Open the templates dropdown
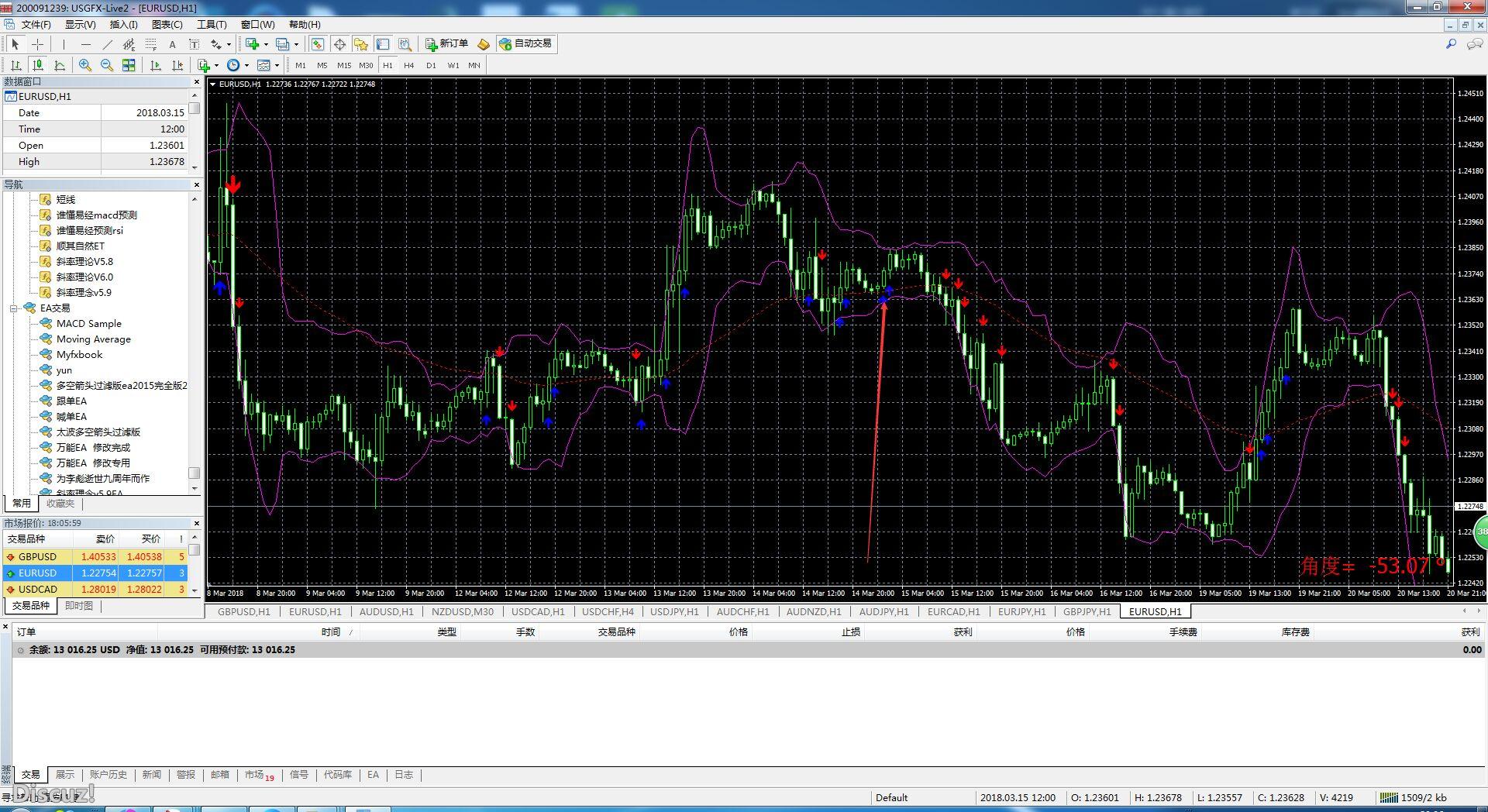The height and width of the screenshot is (812, 1488). point(277,65)
